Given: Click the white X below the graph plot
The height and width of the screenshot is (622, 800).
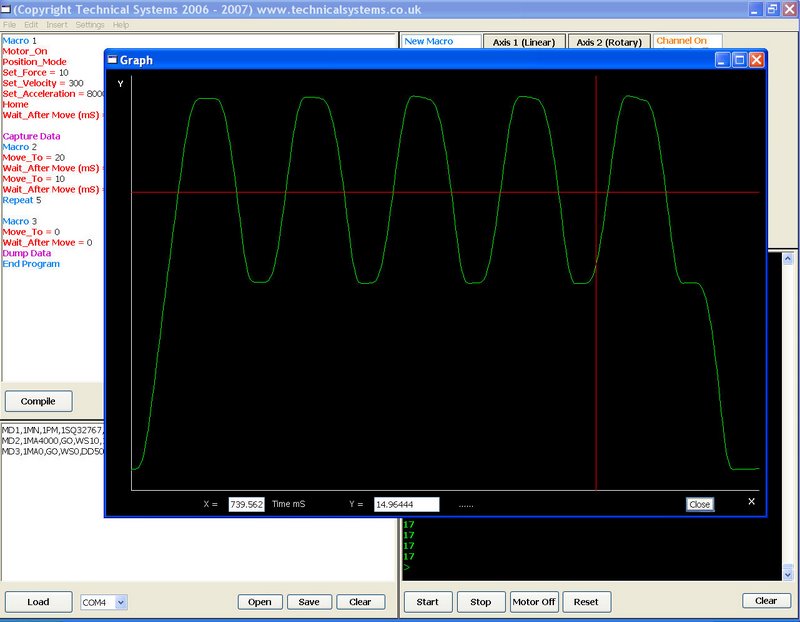Looking at the screenshot, I should click(x=751, y=501).
